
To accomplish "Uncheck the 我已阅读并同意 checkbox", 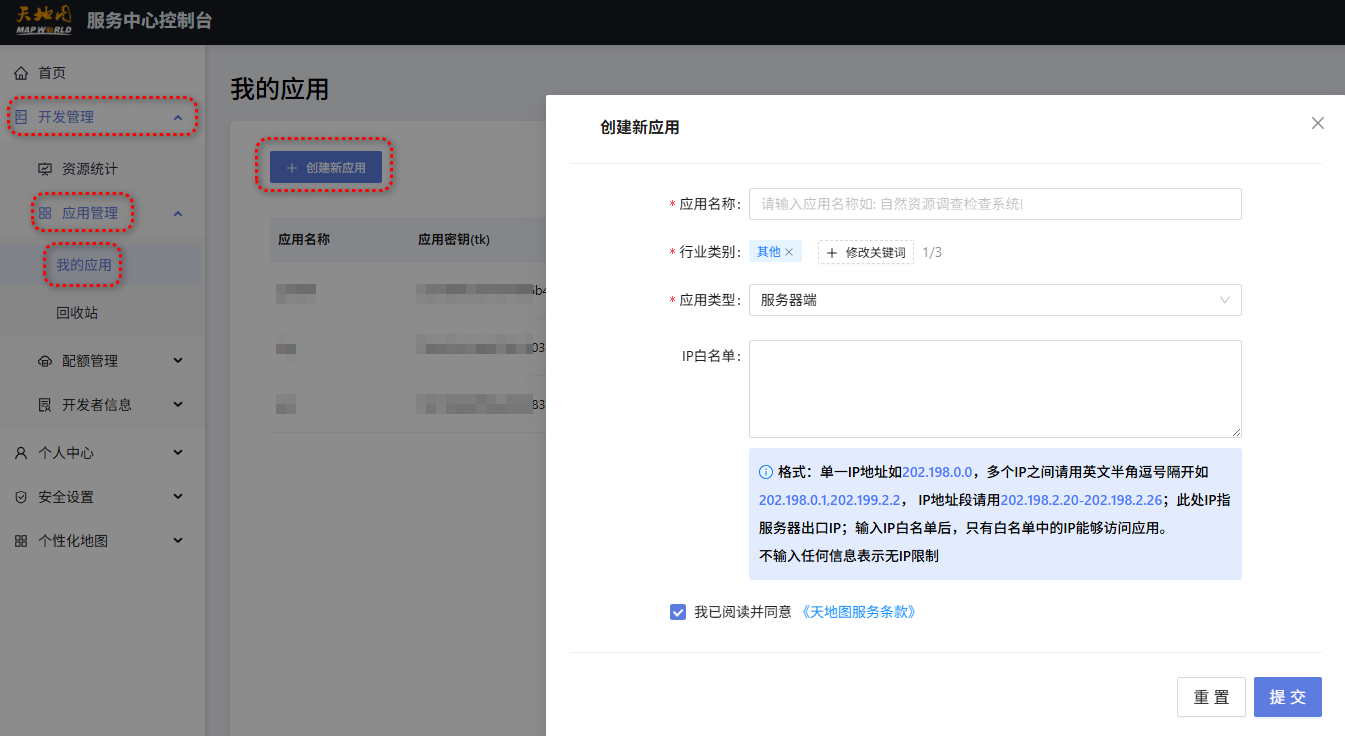I will 678,612.
